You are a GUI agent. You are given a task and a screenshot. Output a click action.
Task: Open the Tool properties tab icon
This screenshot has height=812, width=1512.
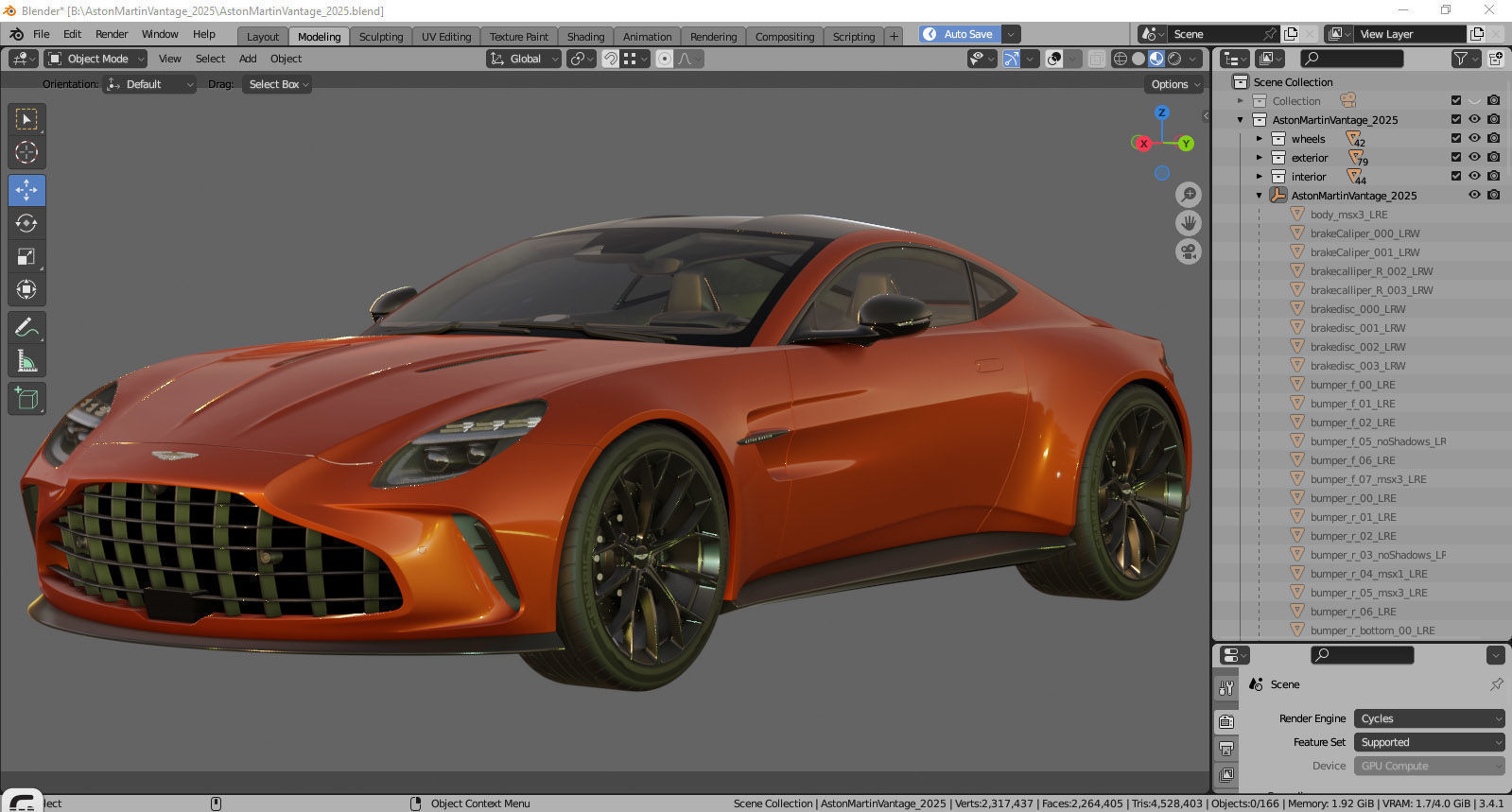click(1226, 688)
